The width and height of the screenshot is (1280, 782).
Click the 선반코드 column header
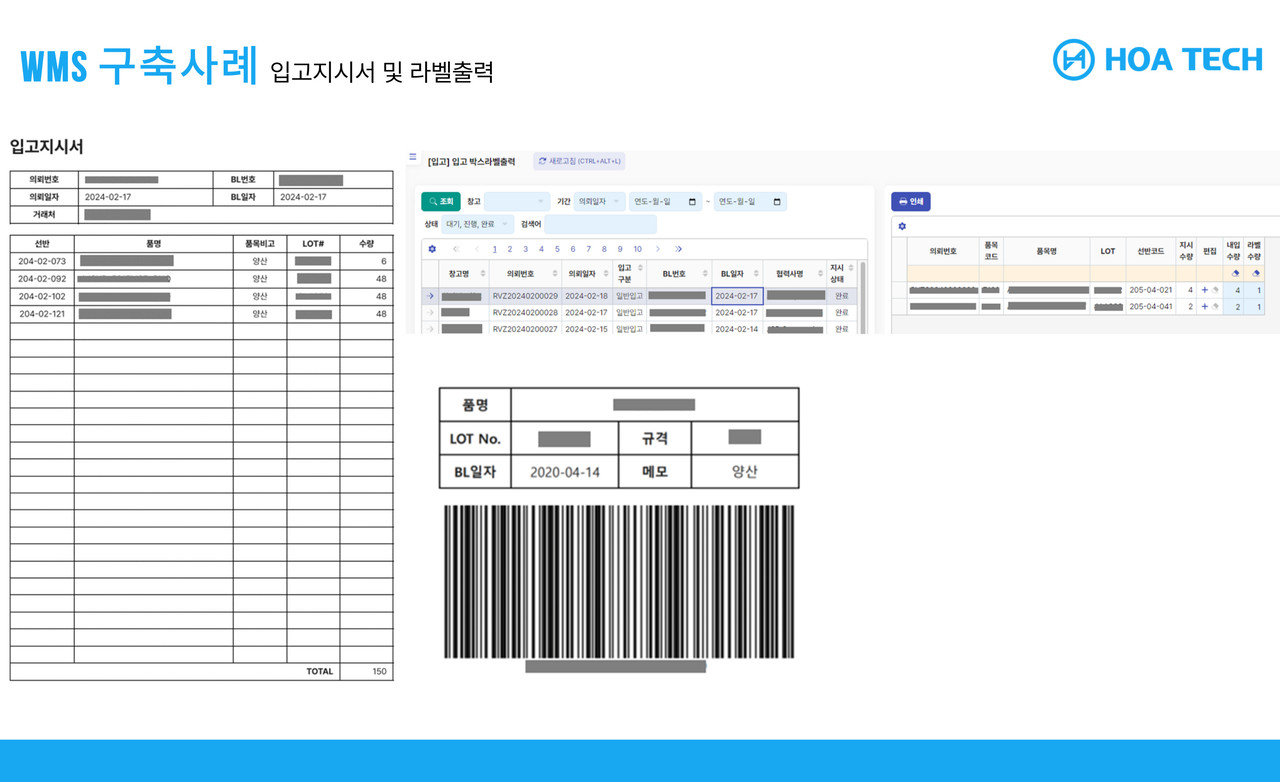[1150, 251]
